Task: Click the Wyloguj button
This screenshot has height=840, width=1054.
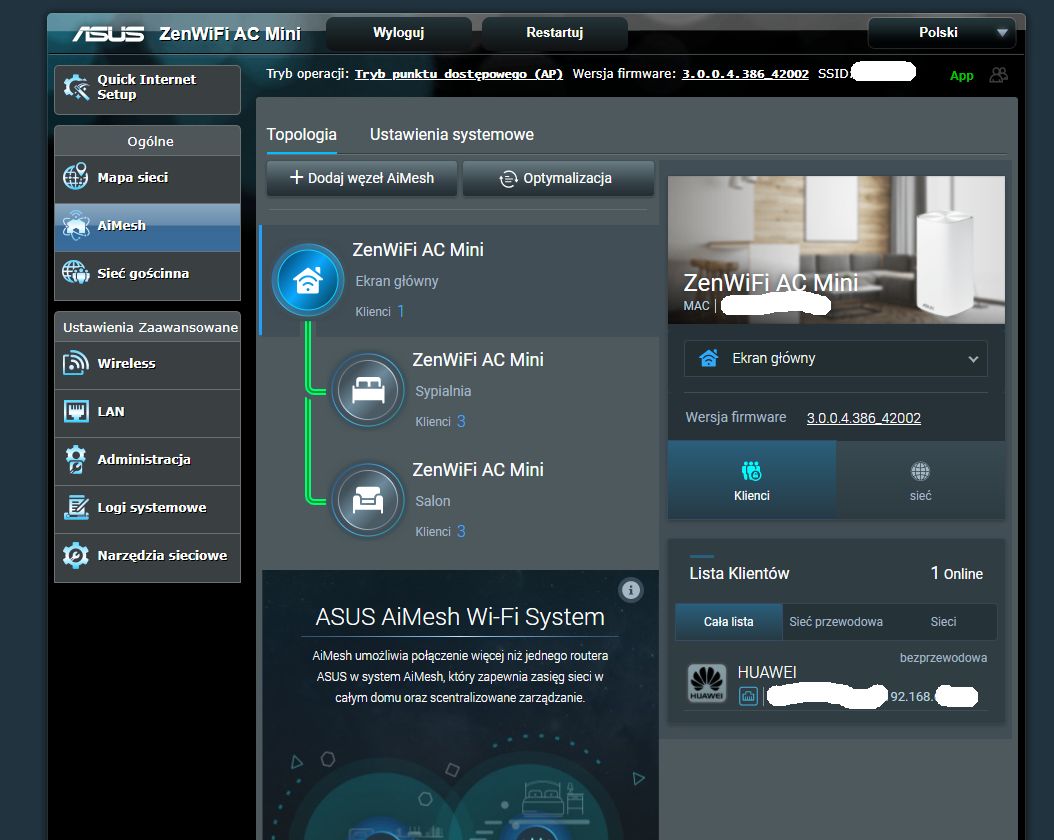Action: 399,33
